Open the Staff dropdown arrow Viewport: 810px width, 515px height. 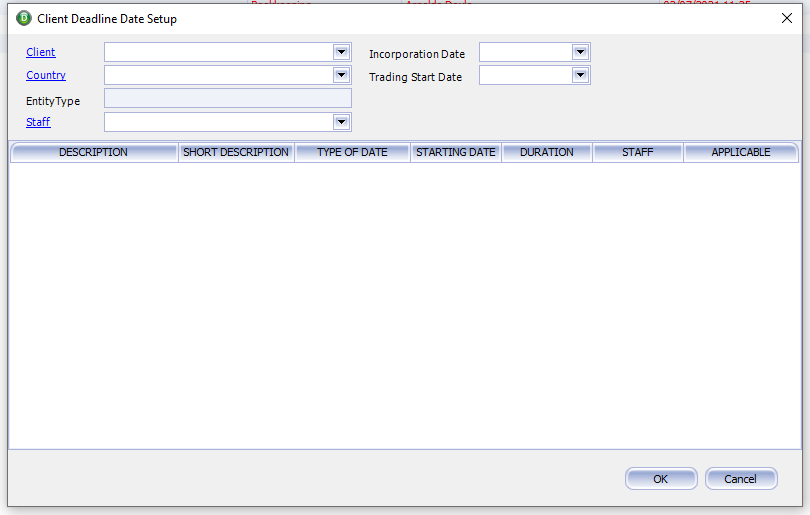tap(341, 122)
